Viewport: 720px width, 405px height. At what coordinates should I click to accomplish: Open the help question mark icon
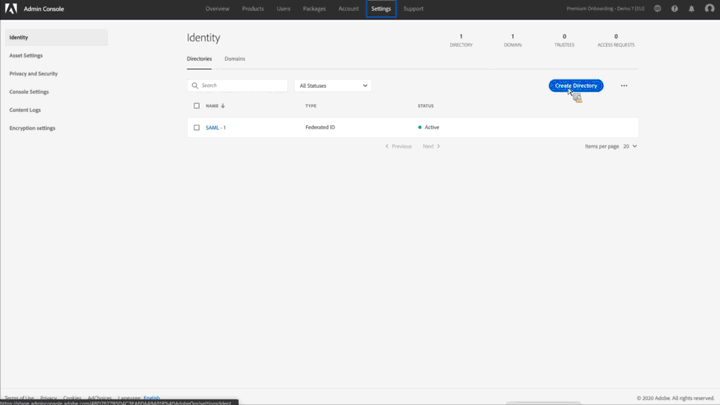click(x=675, y=9)
